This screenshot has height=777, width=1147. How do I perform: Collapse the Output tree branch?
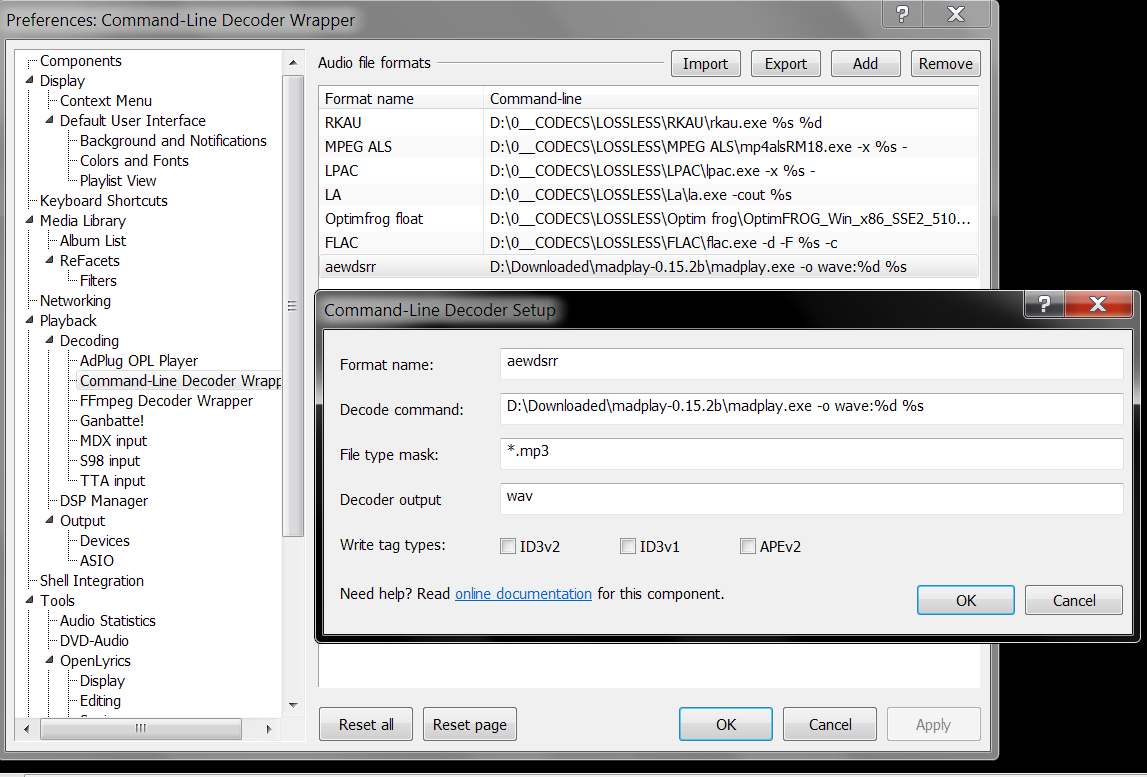point(50,520)
